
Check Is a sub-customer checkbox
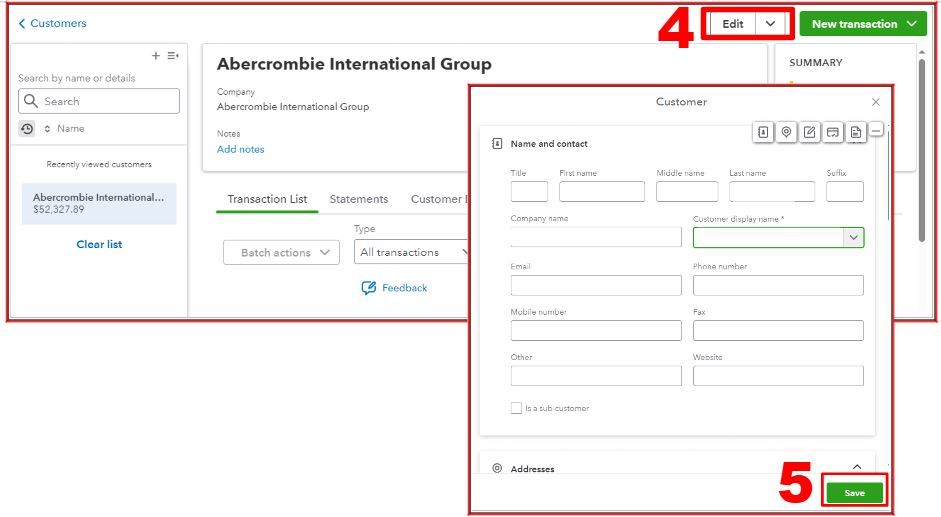point(516,408)
